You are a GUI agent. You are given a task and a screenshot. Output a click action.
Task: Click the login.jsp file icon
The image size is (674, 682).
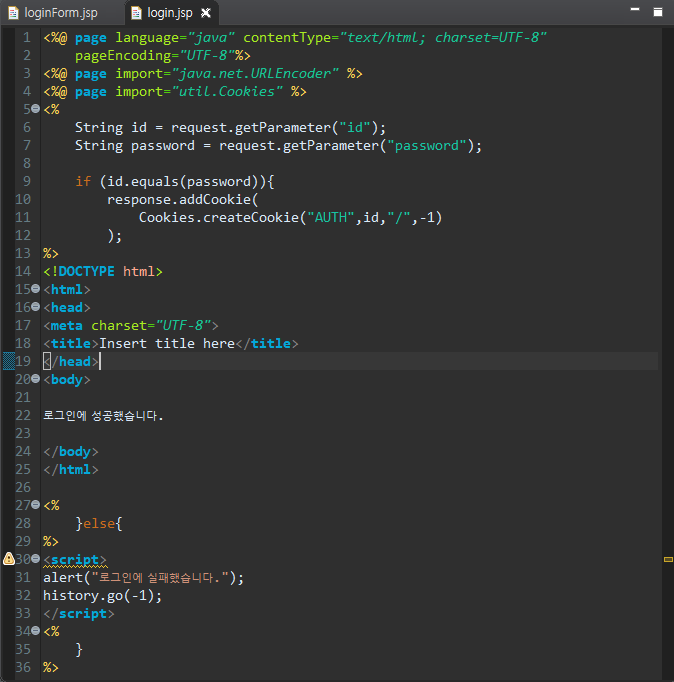(136, 13)
